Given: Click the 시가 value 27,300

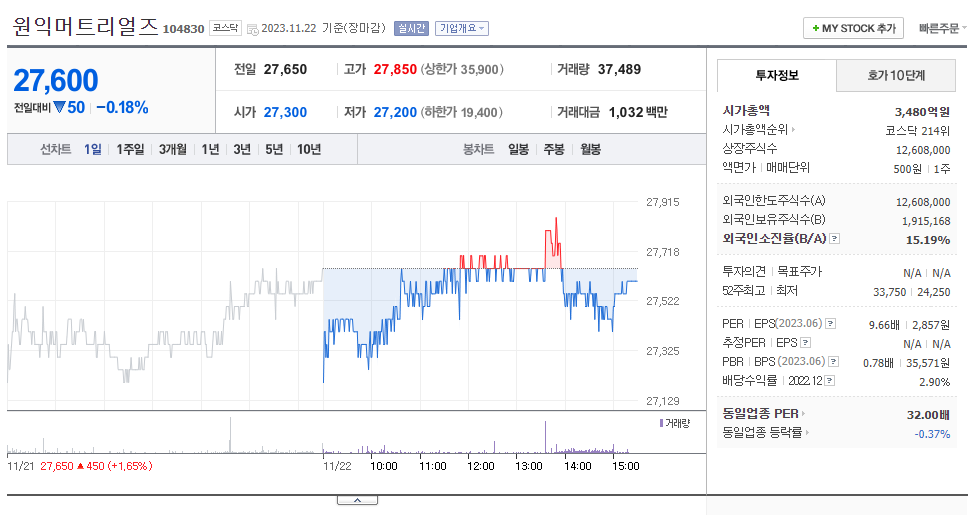Looking at the screenshot, I should pyautogui.click(x=285, y=112).
